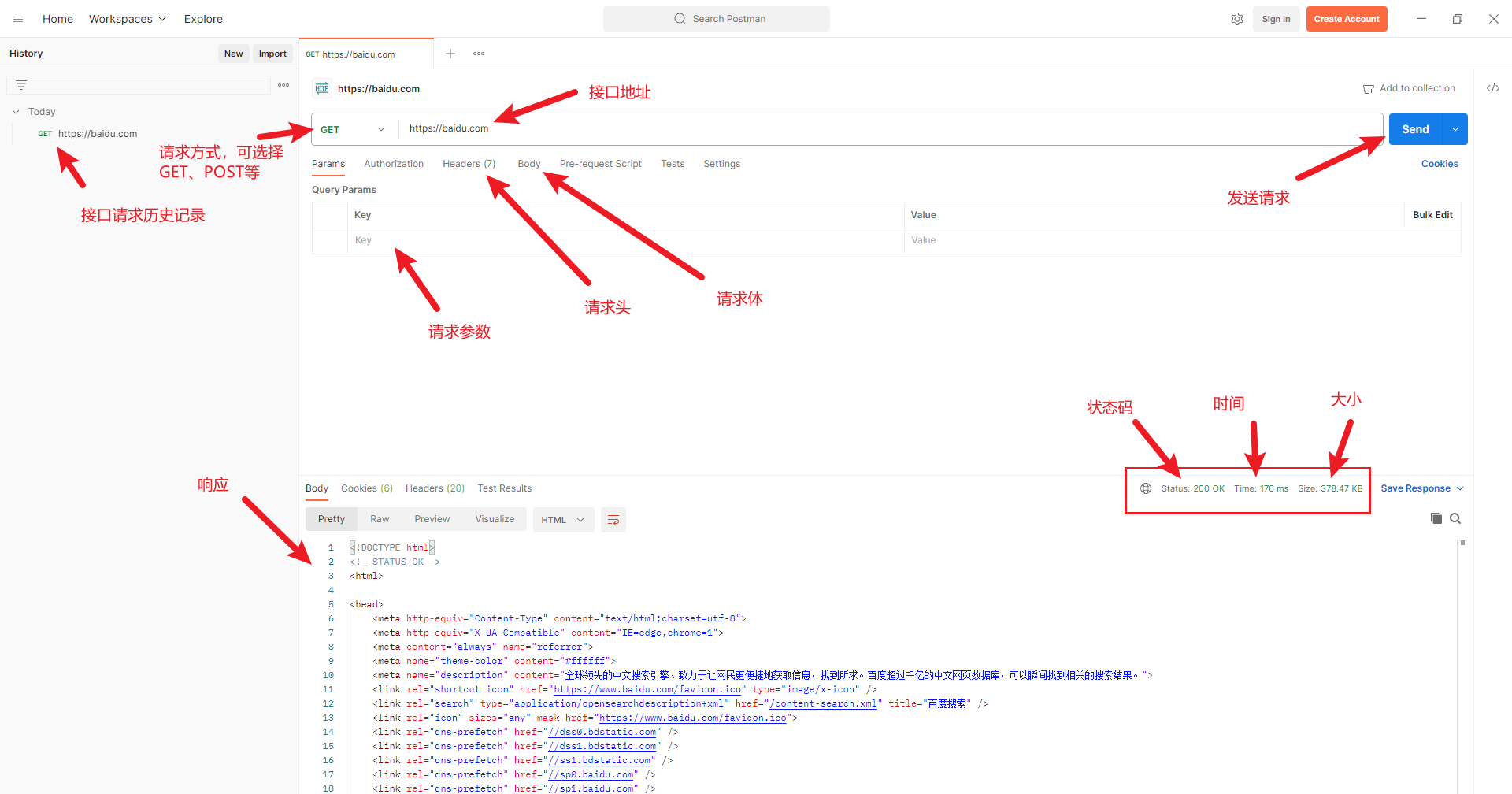
Task: Focus the Search Postman field
Action: [717, 19]
